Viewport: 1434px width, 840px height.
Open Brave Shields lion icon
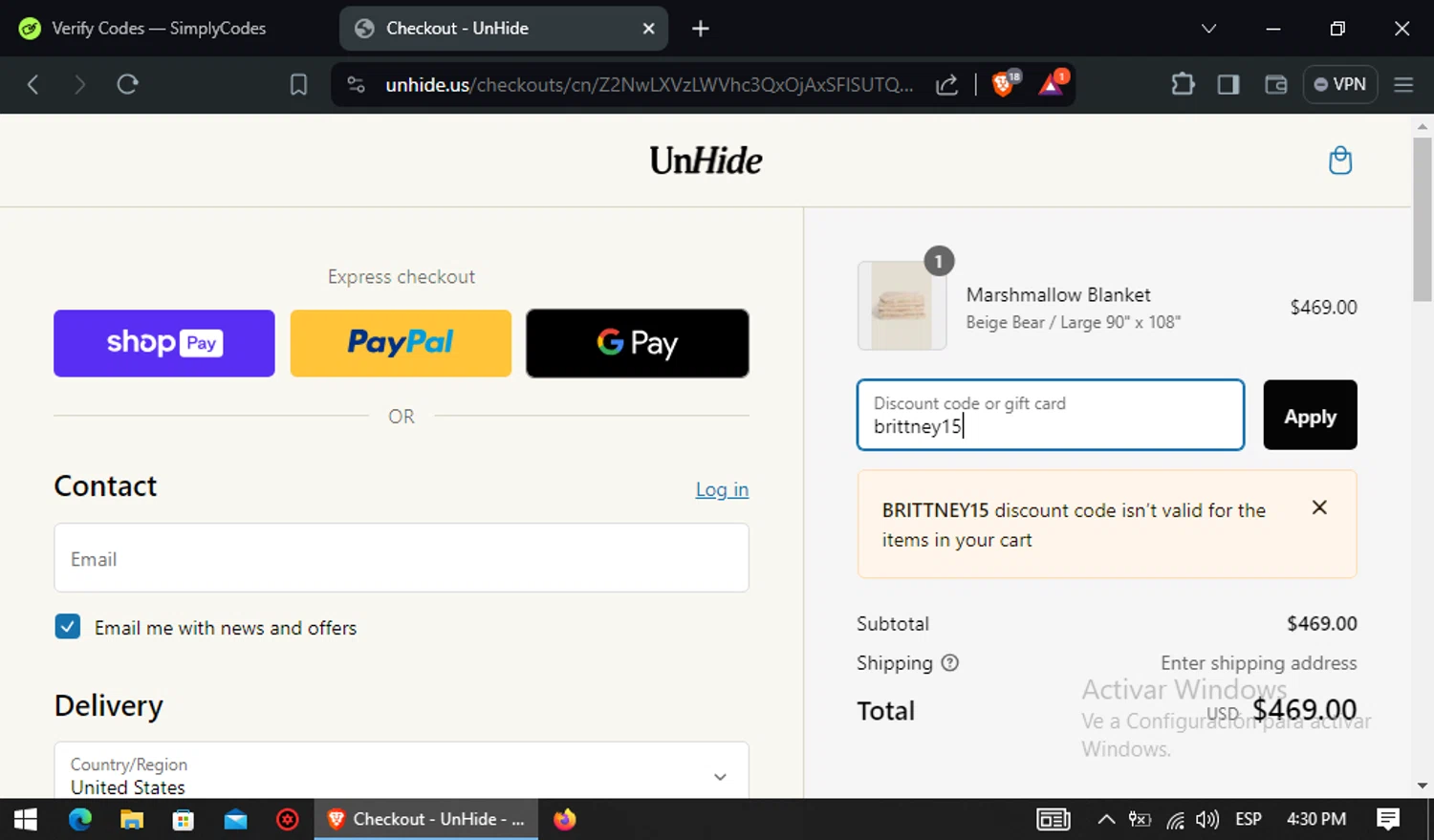pos(1004,84)
